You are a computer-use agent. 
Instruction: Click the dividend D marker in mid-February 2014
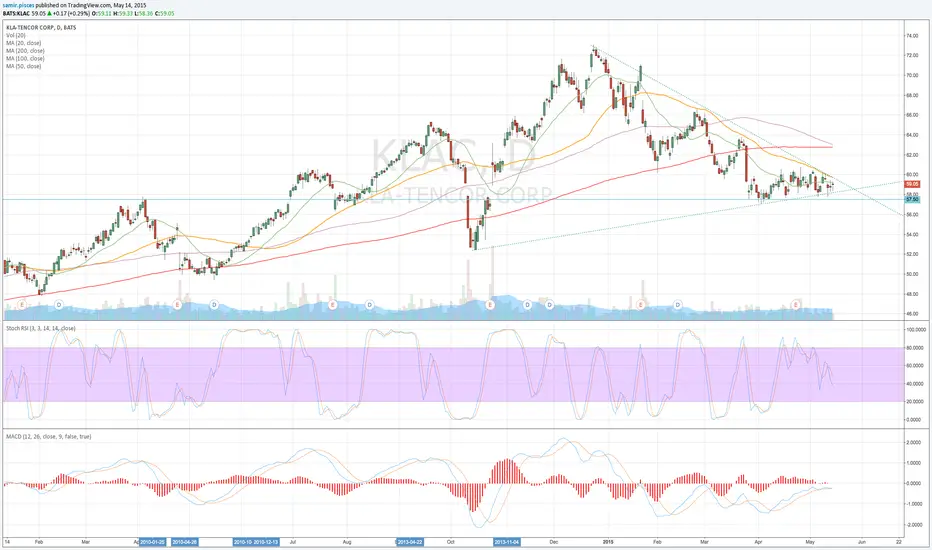point(59,304)
